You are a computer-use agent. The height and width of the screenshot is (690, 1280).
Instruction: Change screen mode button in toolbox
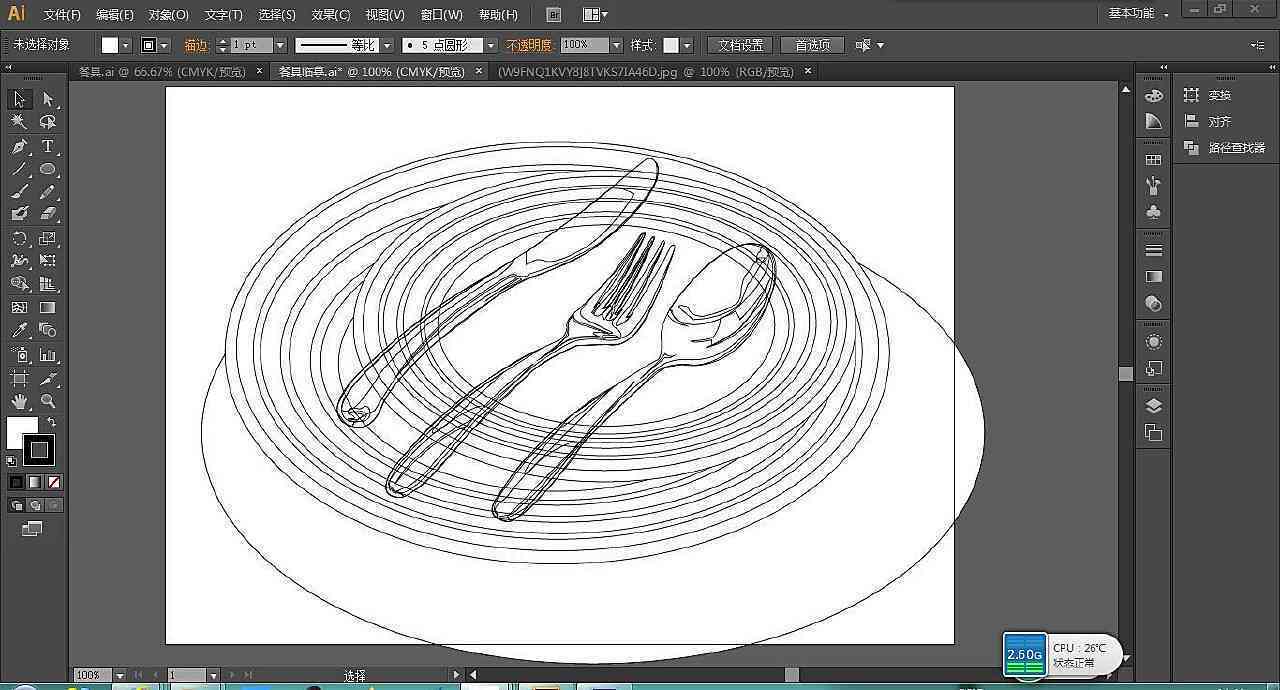pyautogui.click(x=33, y=529)
